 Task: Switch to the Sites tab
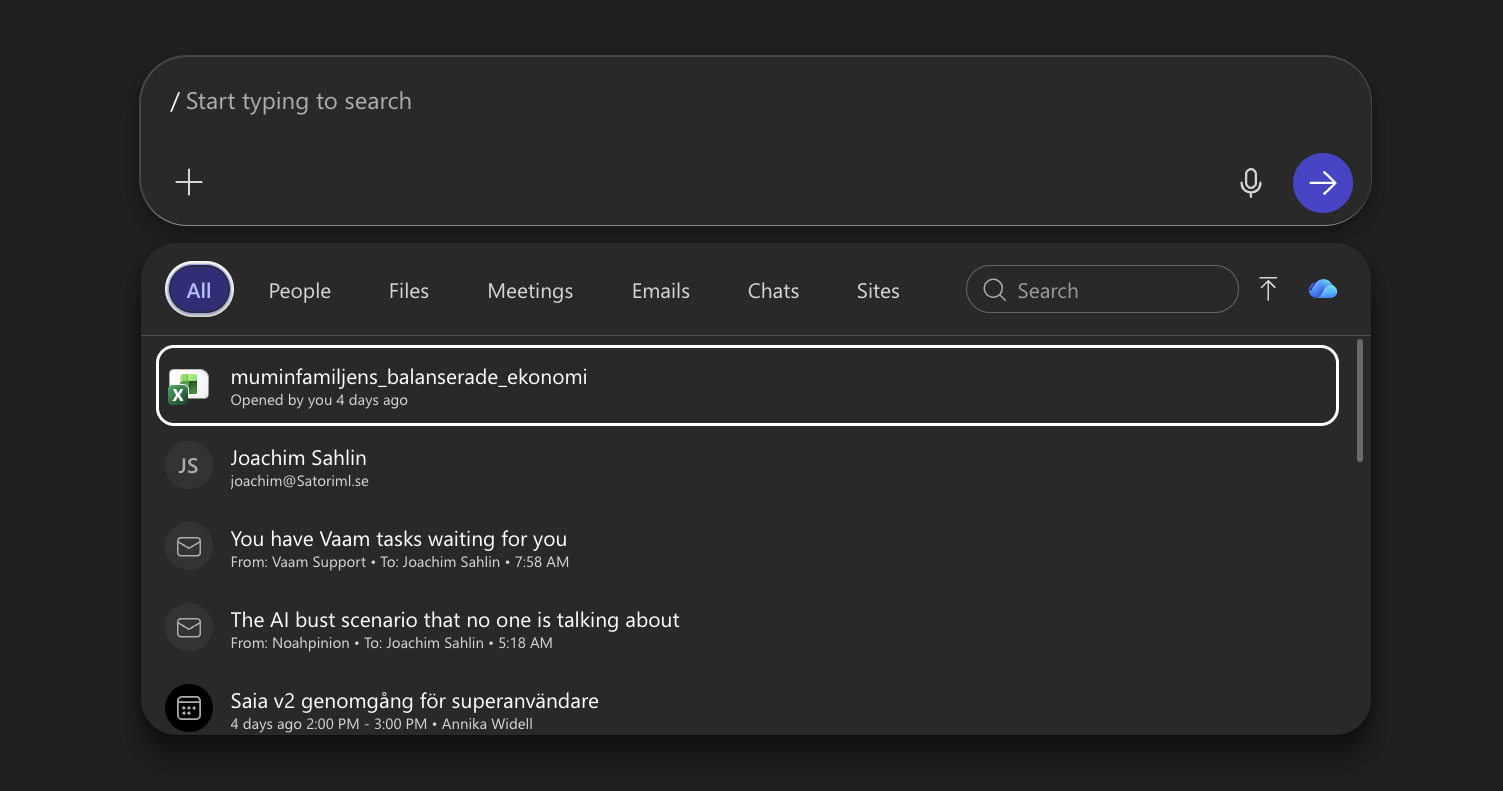point(878,291)
